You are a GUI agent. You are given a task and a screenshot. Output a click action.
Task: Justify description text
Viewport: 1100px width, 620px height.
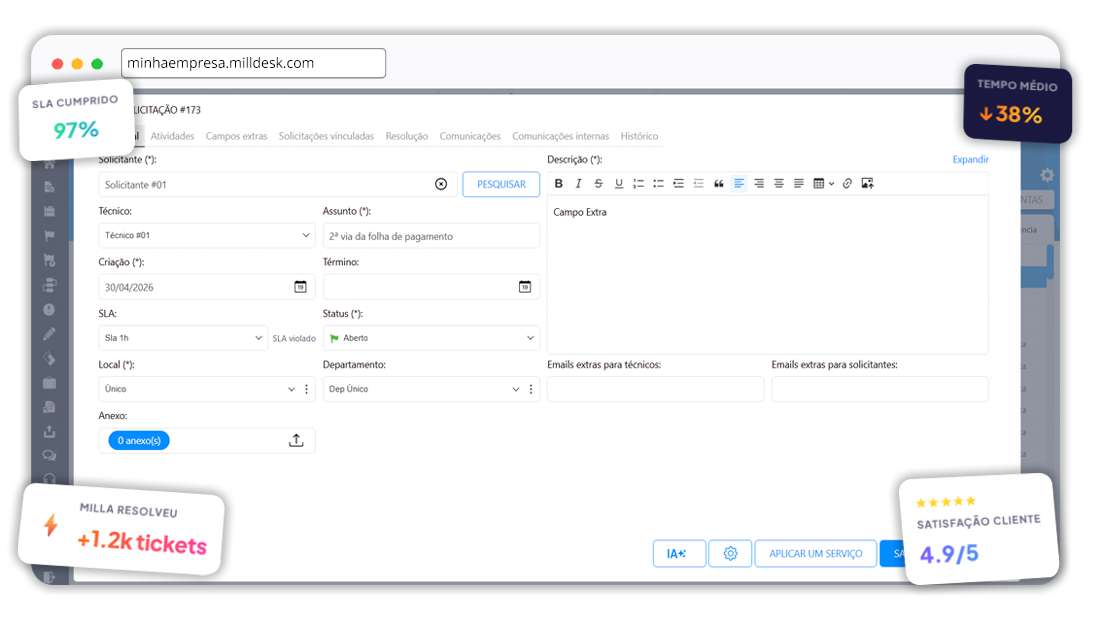point(798,184)
